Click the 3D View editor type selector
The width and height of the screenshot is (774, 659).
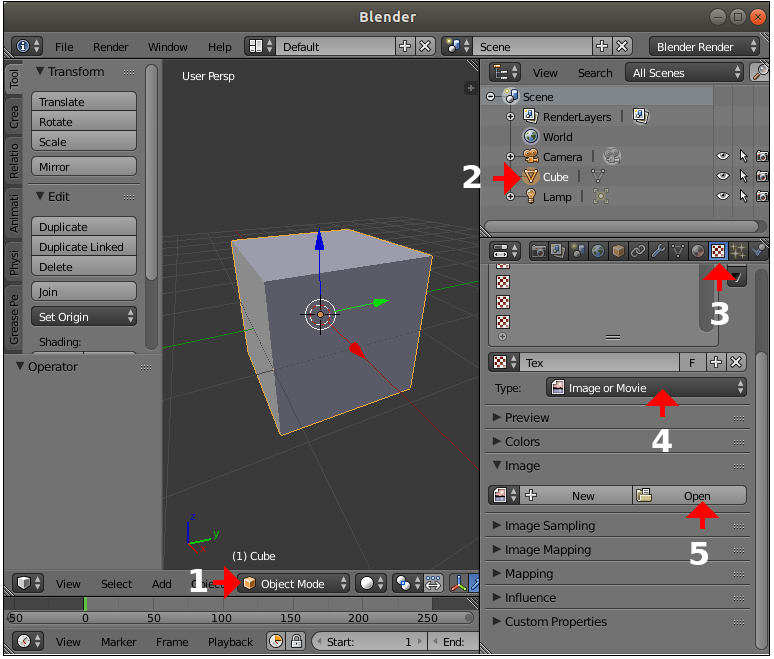click(28, 583)
